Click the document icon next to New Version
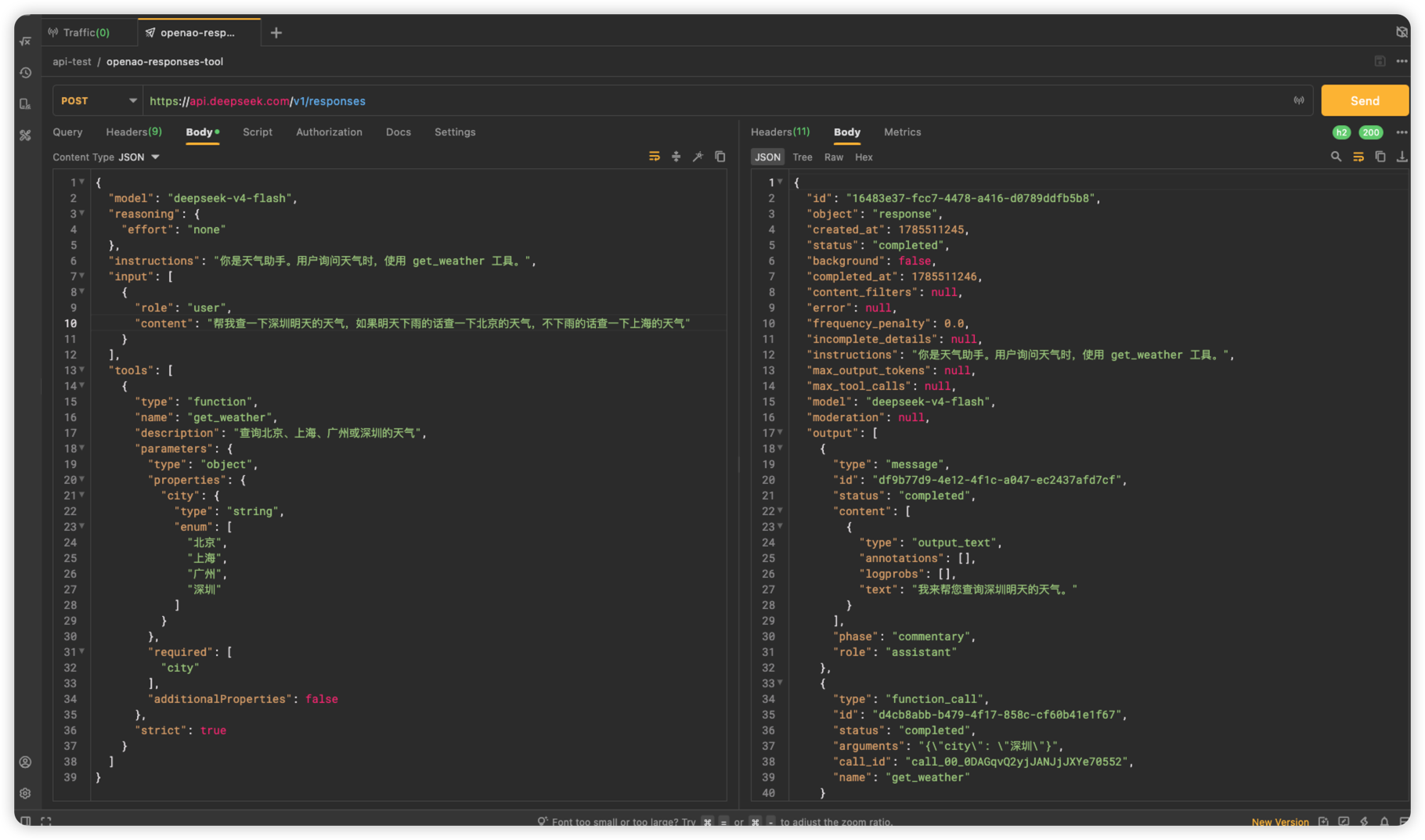1425x840 pixels. [x=1323, y=821]
